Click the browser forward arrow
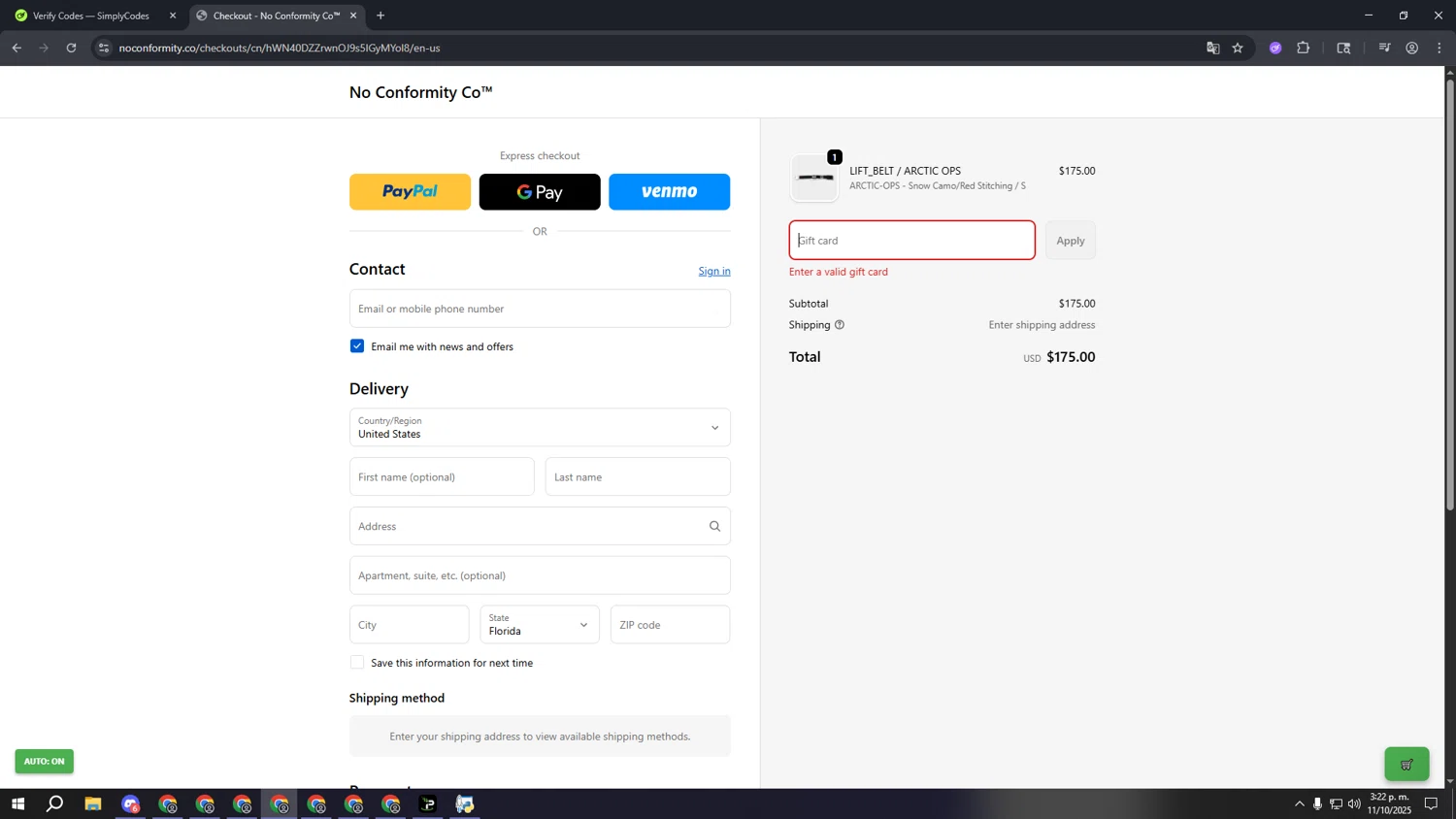Viewport: 1456px width, 819px height. pos(44,48)
